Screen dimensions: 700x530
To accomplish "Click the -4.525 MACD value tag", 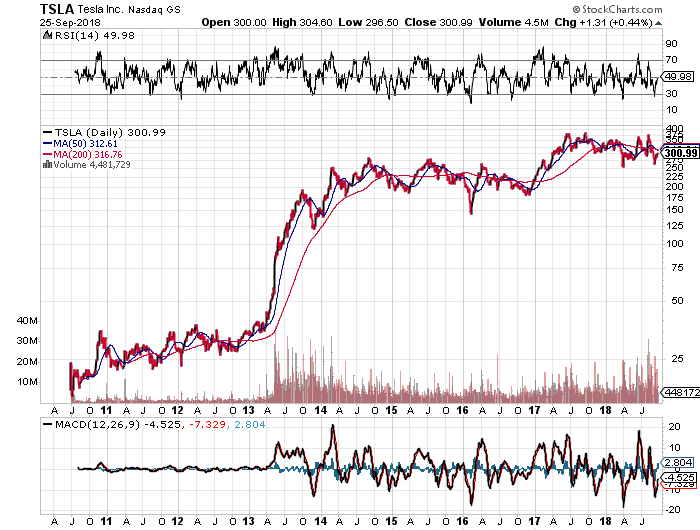I will (x=679, y=477).
